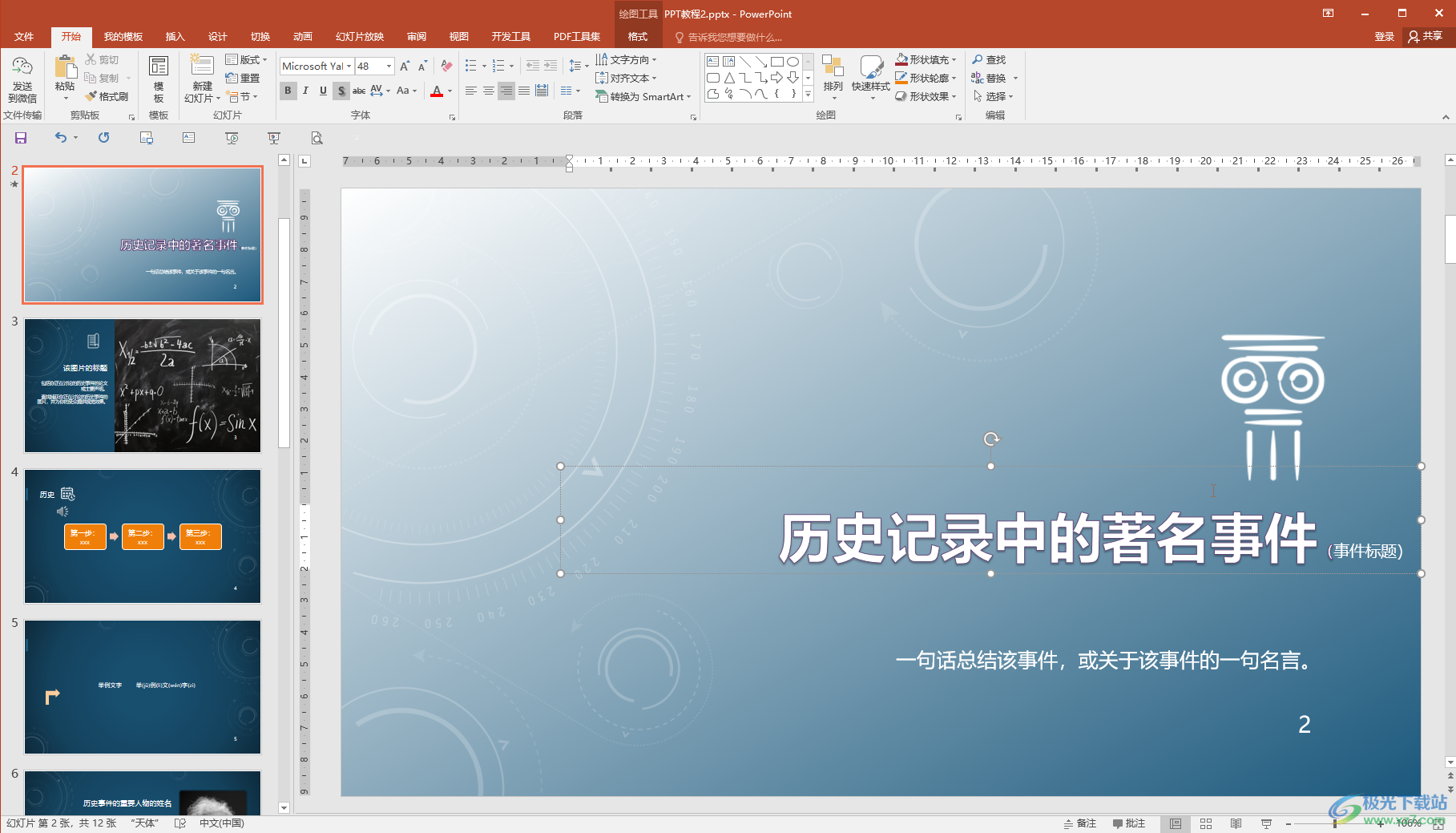Viewport: 1456px width, 833px height.
Task: Open Convert to SmartArt dropdown
Action: (x=643, y=96)
